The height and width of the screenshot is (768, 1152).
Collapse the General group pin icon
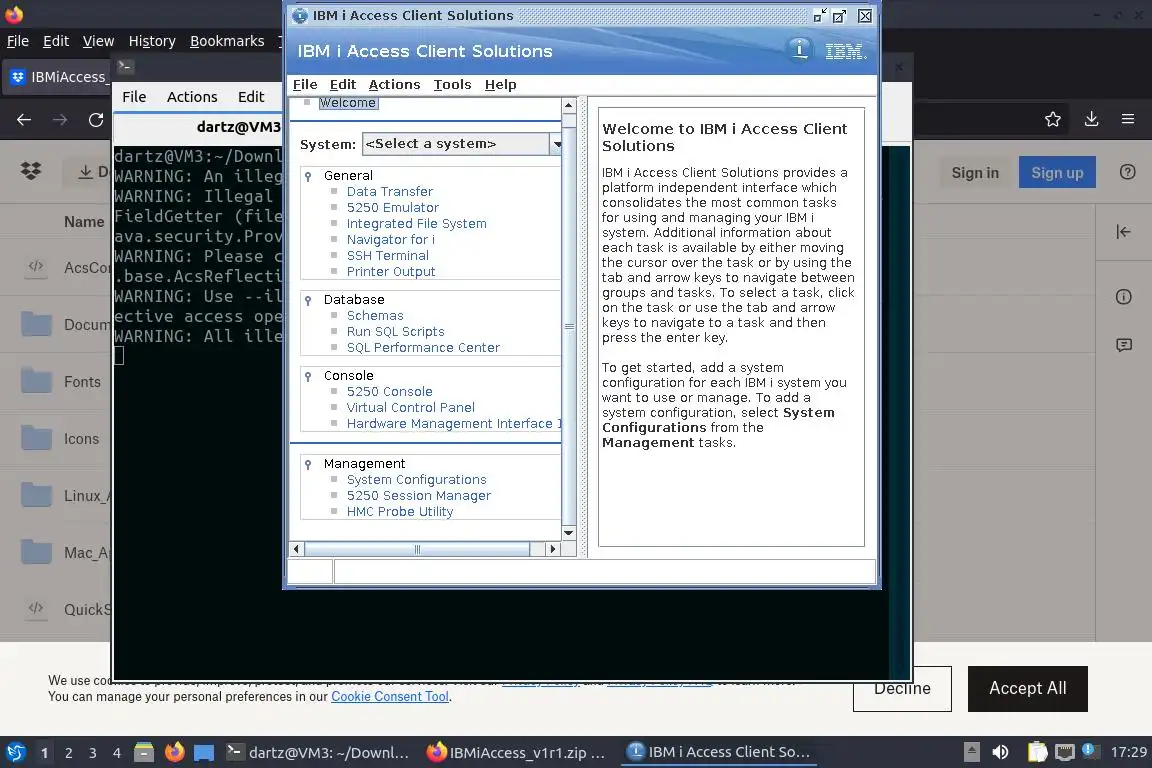(x=308, y=176)
